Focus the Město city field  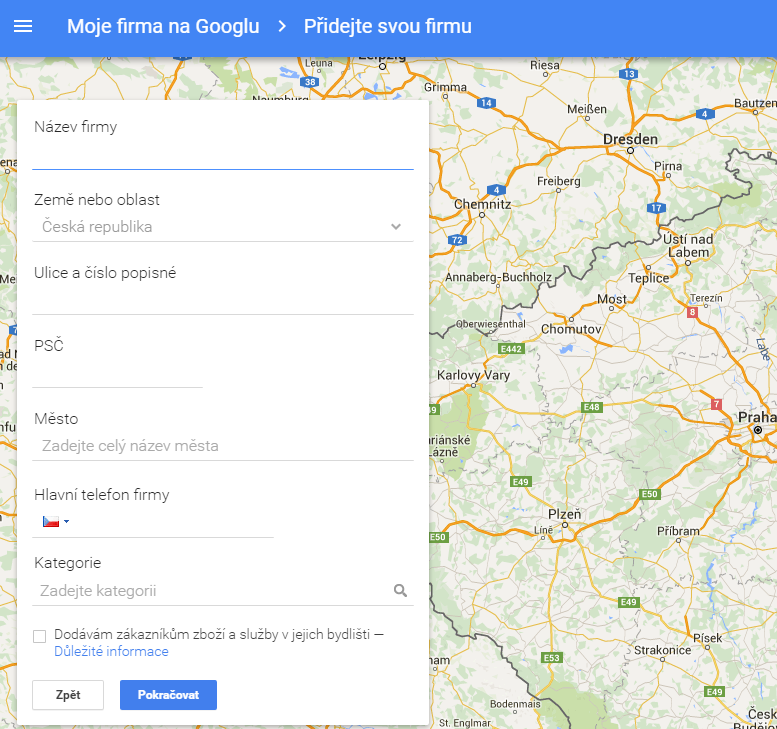click(223, 446)
